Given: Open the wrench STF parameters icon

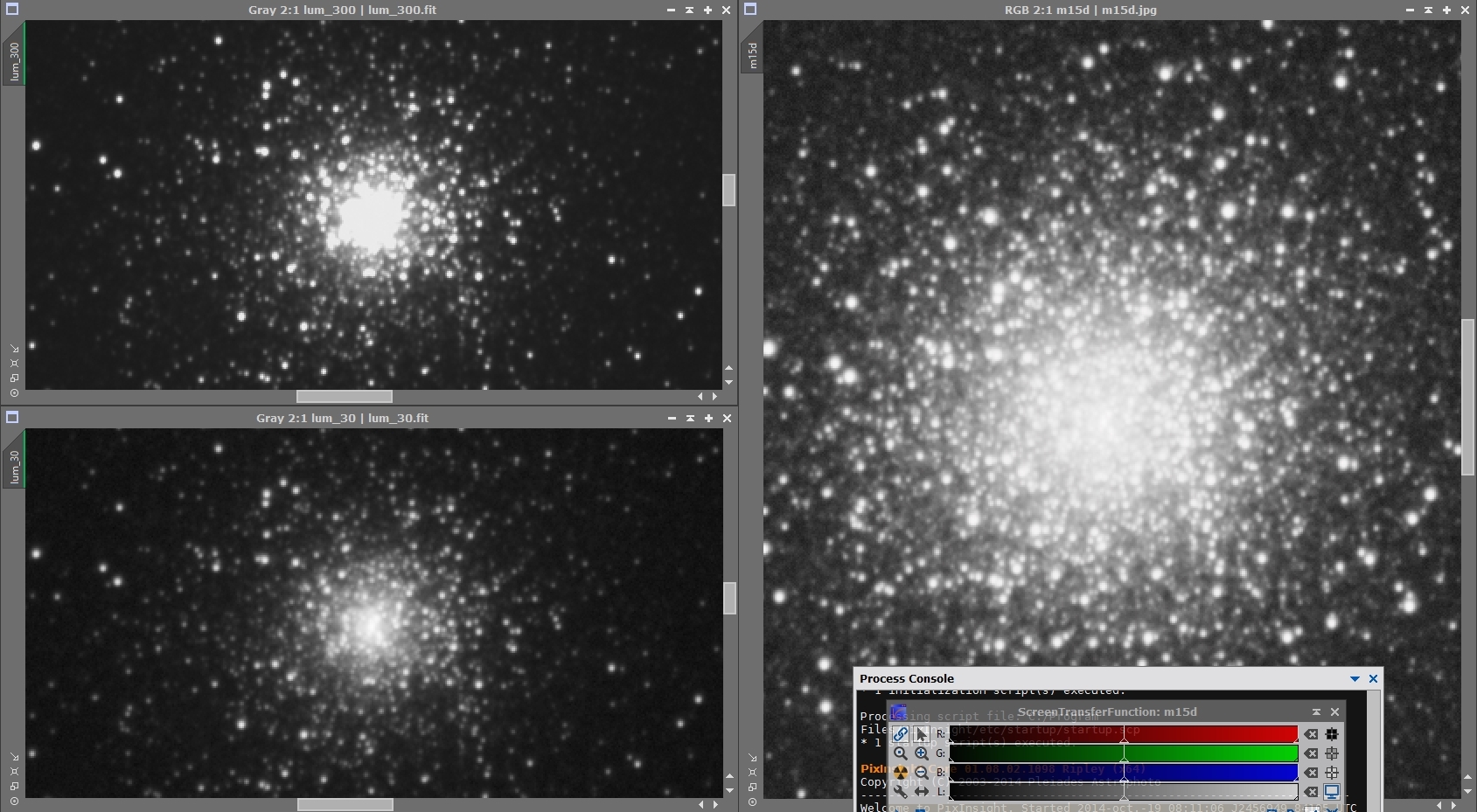Looking at the screenshot, I should coord(901,792).
